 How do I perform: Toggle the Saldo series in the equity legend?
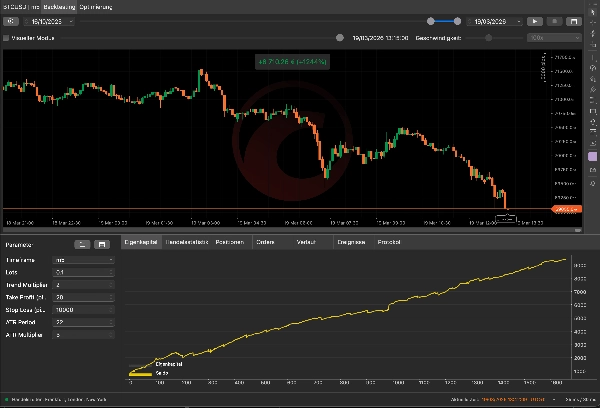pyautogui.click(x=149, y=373)
